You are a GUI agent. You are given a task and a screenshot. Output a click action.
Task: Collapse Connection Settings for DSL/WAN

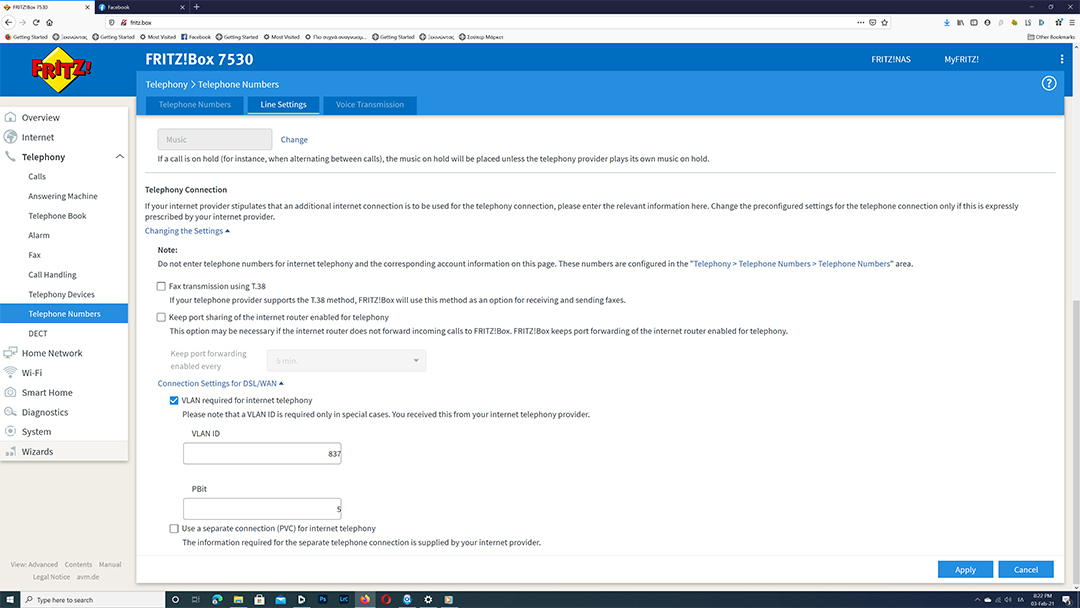[x=220, y=383]
